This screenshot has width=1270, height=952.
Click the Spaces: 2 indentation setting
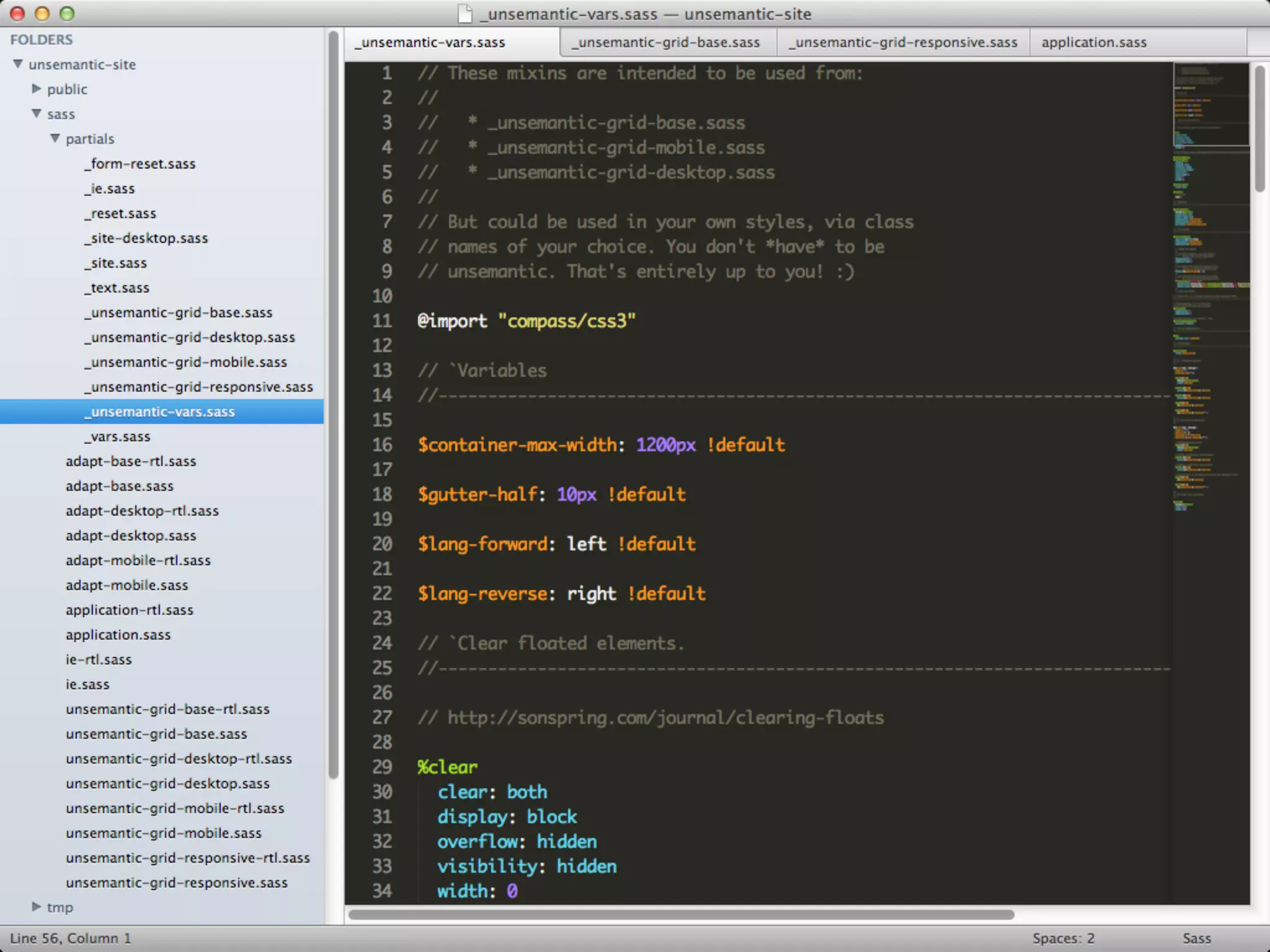click(1063, 938)
